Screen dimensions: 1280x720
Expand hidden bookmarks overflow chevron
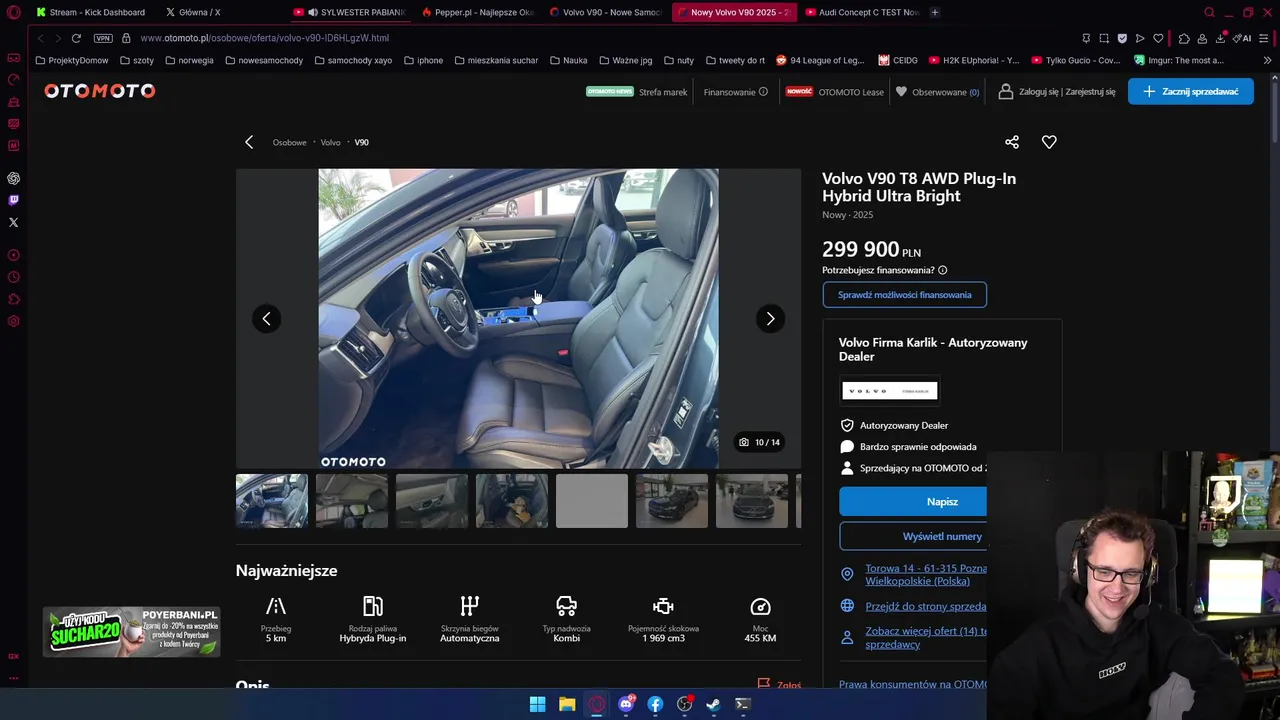coord(1267,60)
